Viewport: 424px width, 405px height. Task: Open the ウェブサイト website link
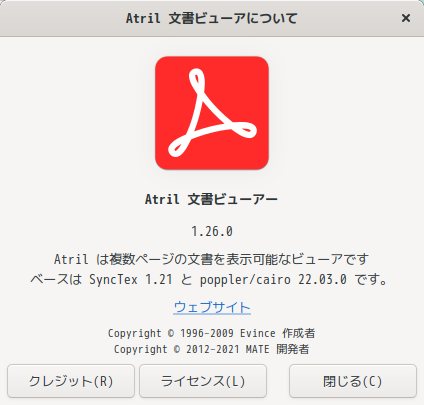pyautogui.click(x=212, y=307)
